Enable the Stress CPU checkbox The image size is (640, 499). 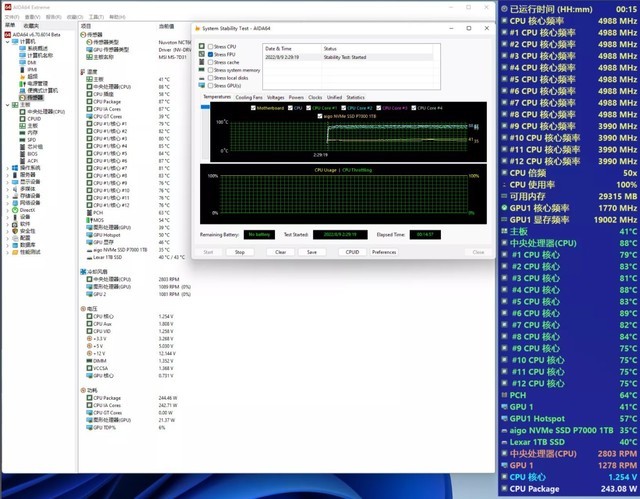point(211,47)
